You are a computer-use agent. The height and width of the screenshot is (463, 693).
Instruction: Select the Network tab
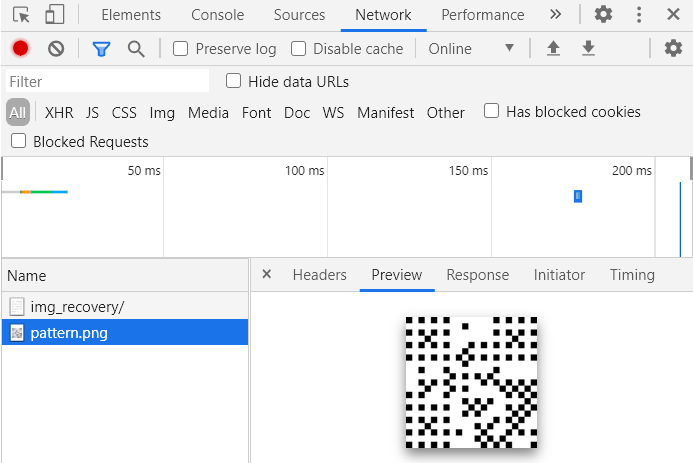(383, 15)
